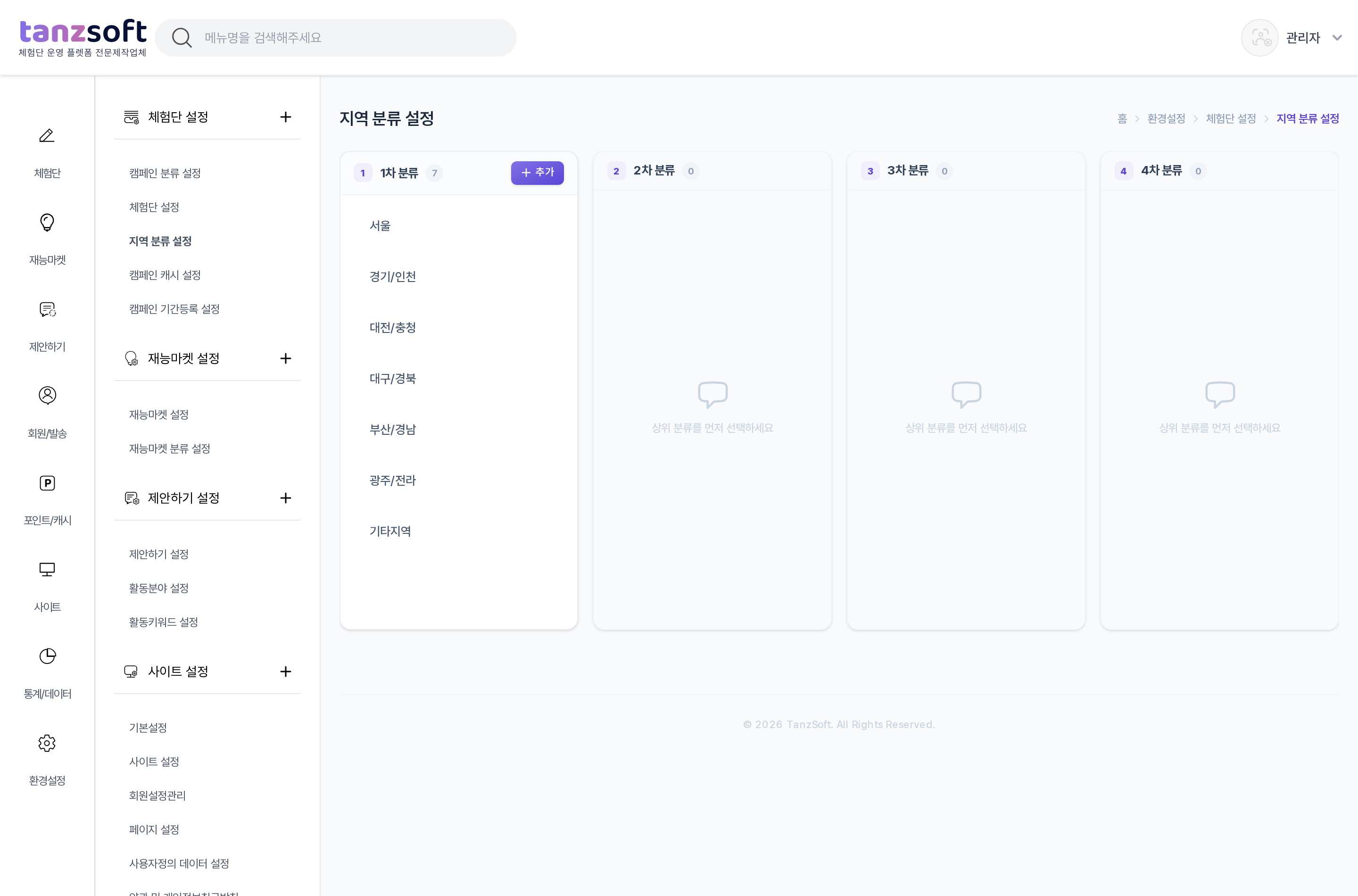Click the 환경설정 gear icon
This screenshot has height=896, width=1358.
pyautogui.click(x=47, y=743)
